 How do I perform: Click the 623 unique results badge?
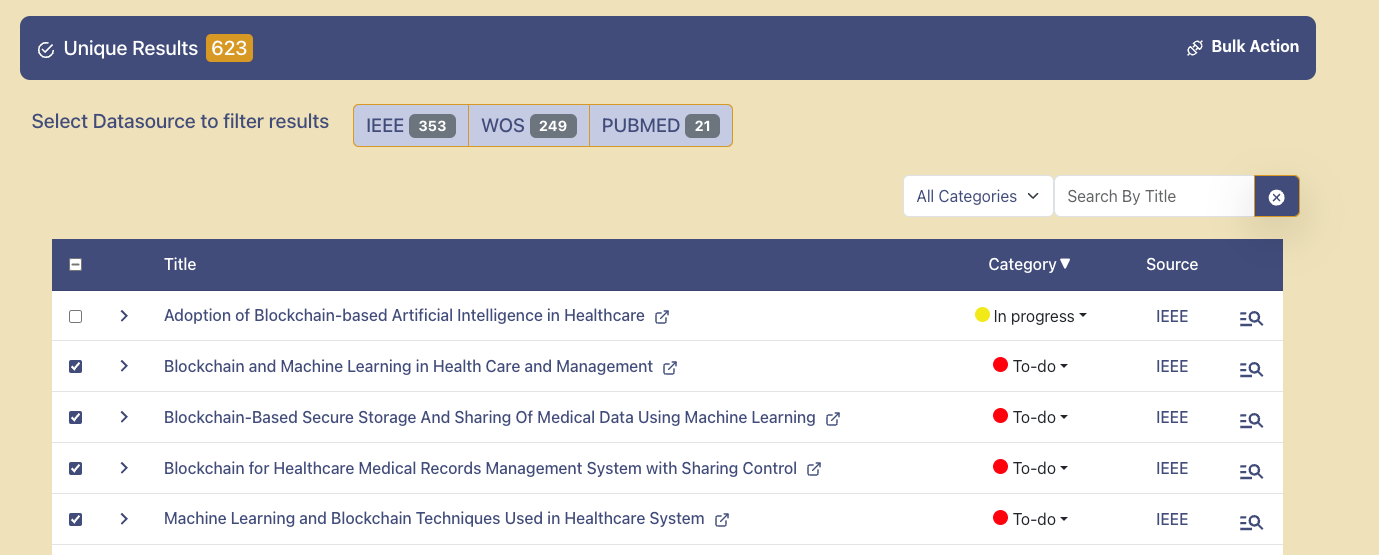(x=229, y=48)
